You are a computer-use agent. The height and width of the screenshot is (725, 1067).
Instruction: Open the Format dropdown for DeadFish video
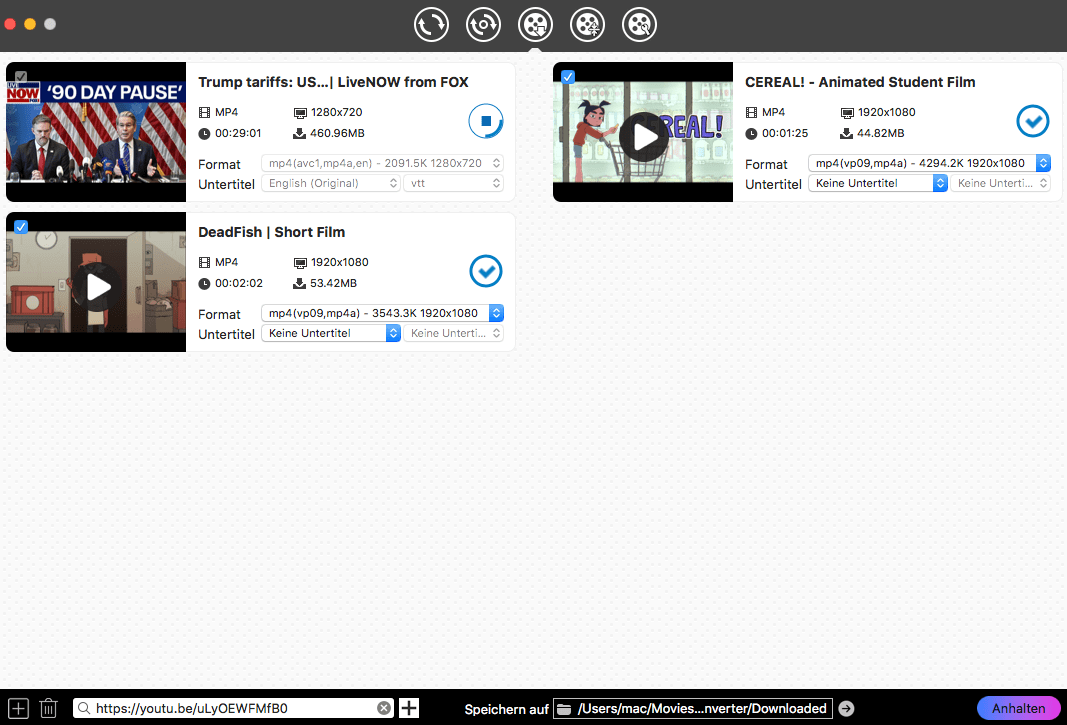pyautogui.click(x=382, y=312)
